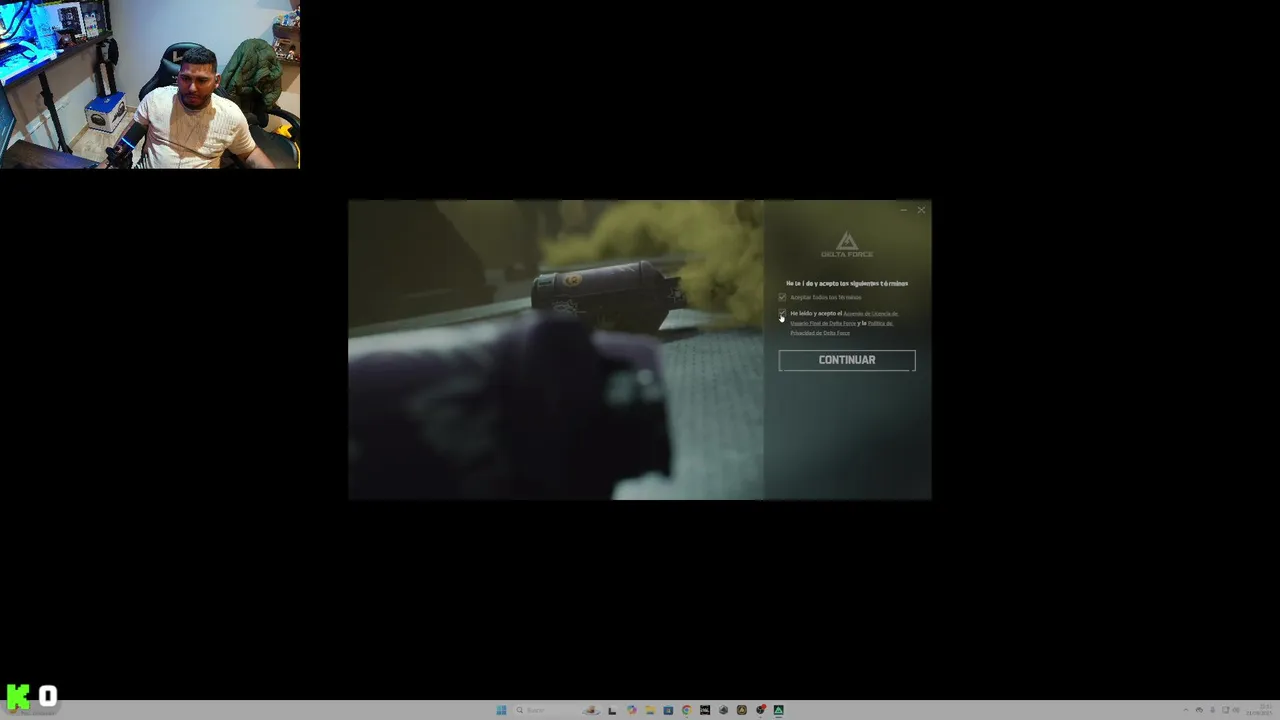Open File Explorer from the taskbar

650,710
